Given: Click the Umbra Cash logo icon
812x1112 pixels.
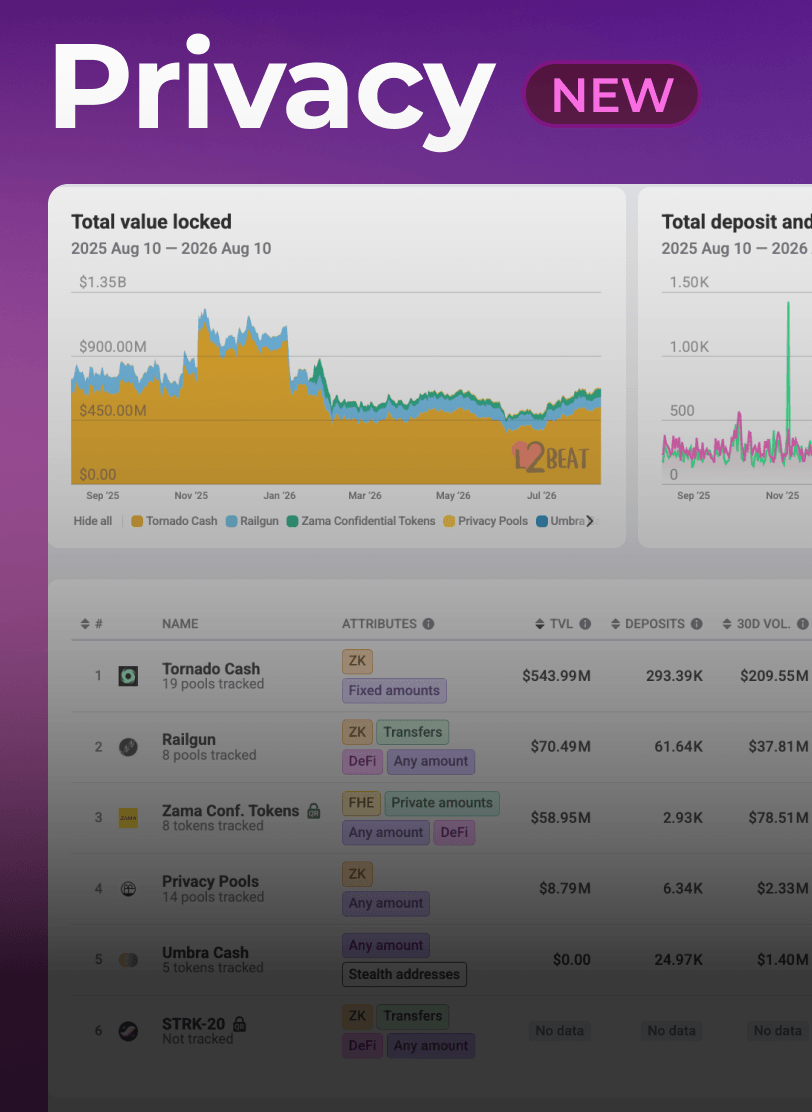Looking at the screenshot, I should (128, 960).
